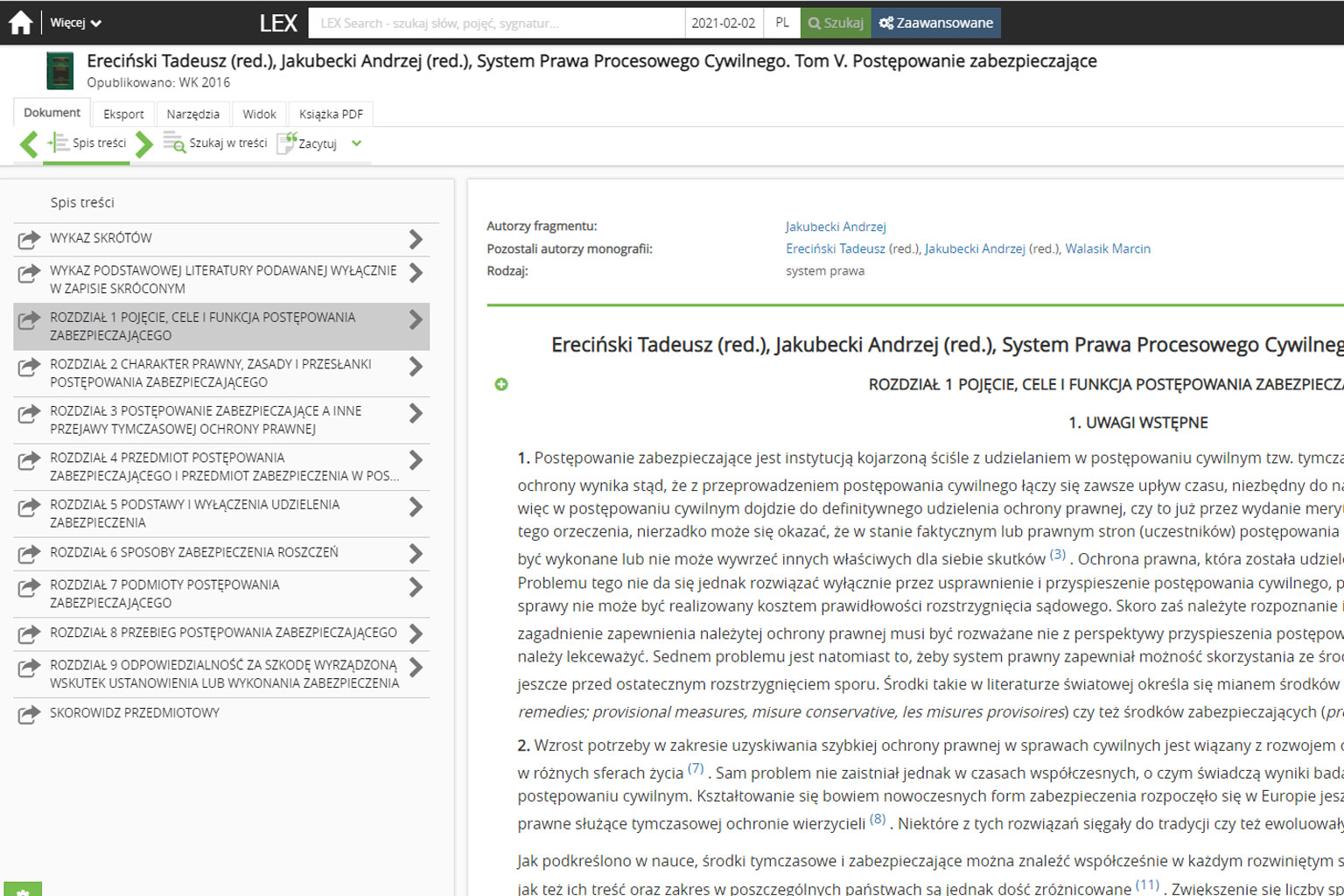This screenshot has height=896, width=1344.
Task: Click the home icon in top bar
Action: coord(20,23)
